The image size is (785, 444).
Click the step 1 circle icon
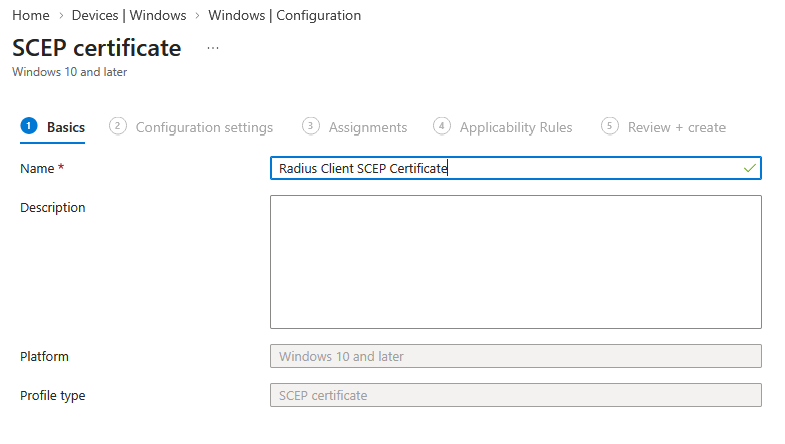[29, 126]
